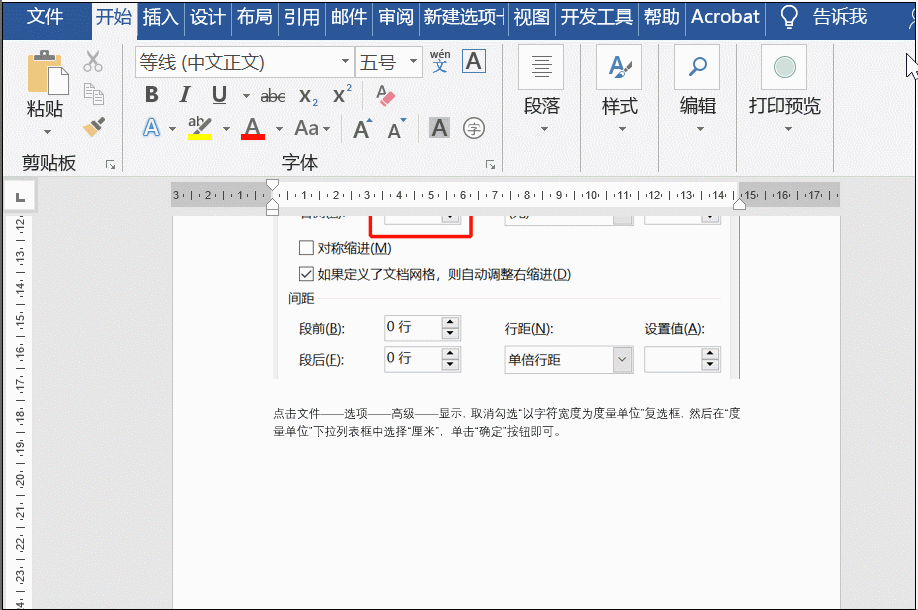Open the 剪贴板 dialog launcher
The image size is (918, 610).
click(x=111, y=165)
